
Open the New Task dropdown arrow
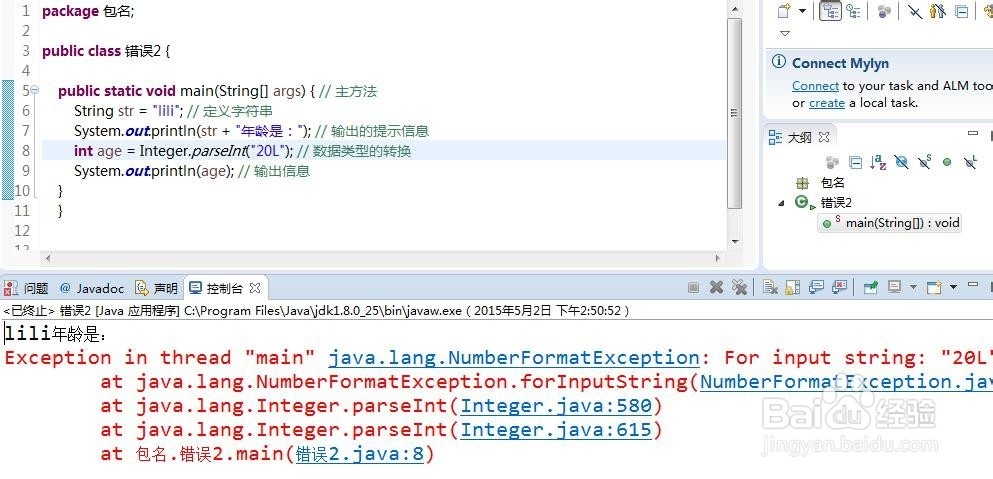802,11
